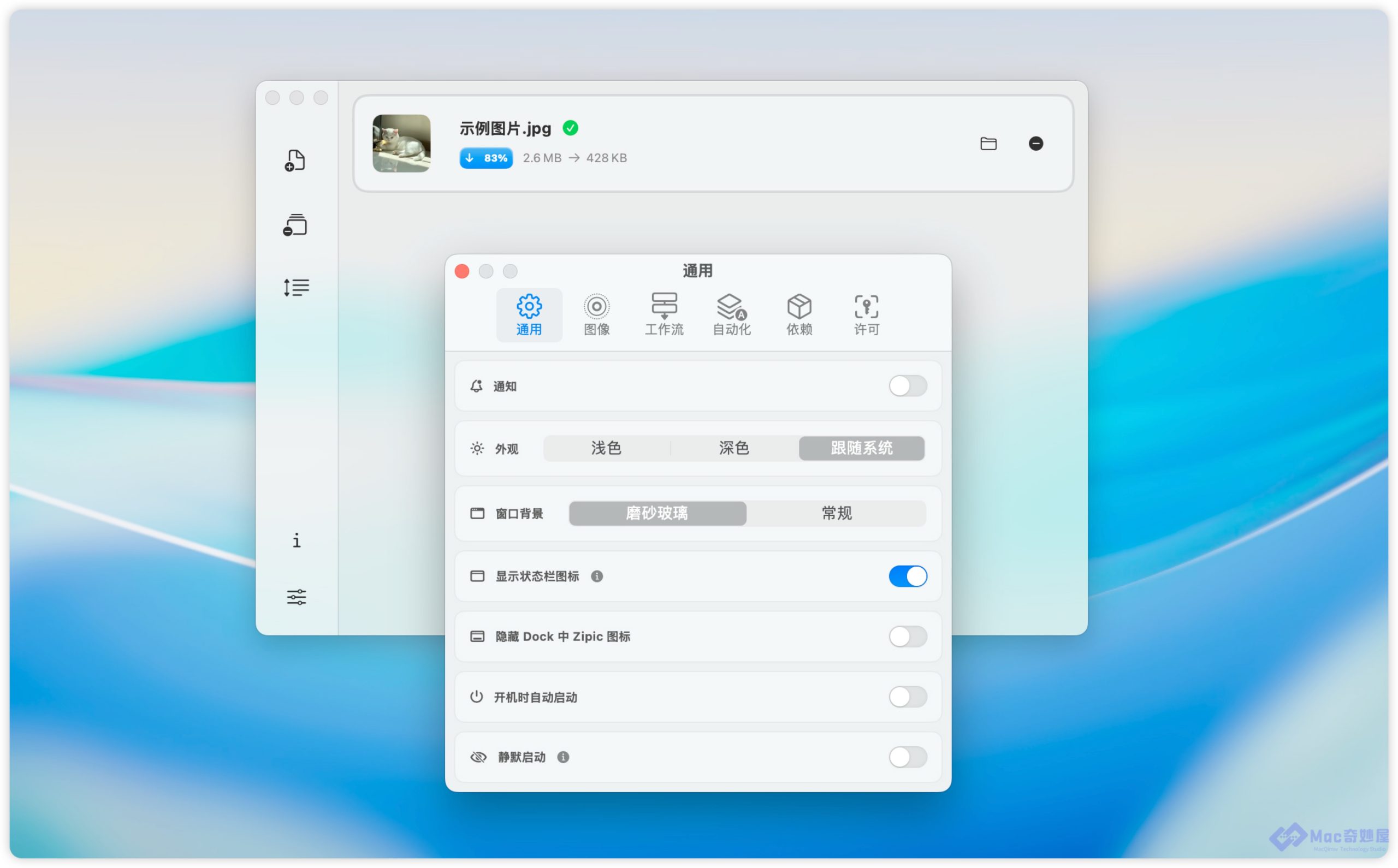The image size is (1398, 868).
Task: Click the 示例图片.jpg cat thumbnail
Action: coord(401,144)
